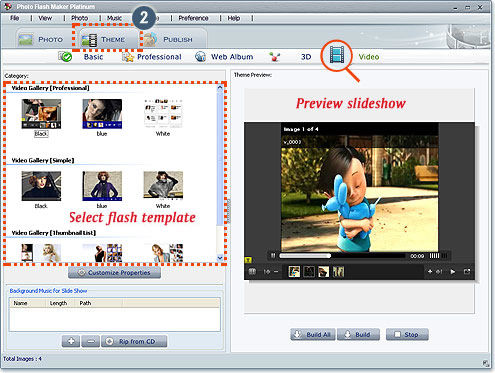495x373 pixels.
Task: Click the category list scroll-down arrow
Action: [x=220, y=258]
